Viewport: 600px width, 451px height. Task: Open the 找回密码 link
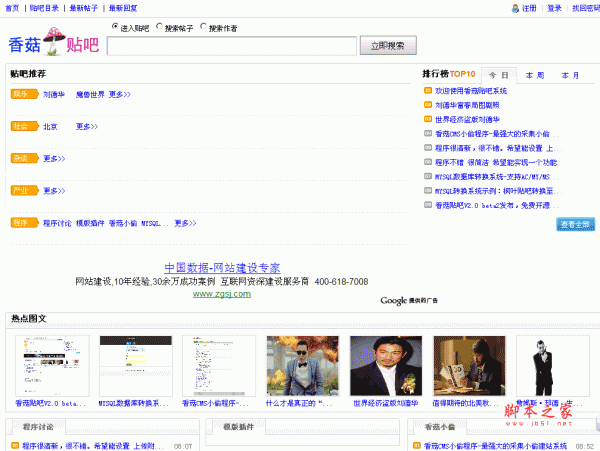585,8
